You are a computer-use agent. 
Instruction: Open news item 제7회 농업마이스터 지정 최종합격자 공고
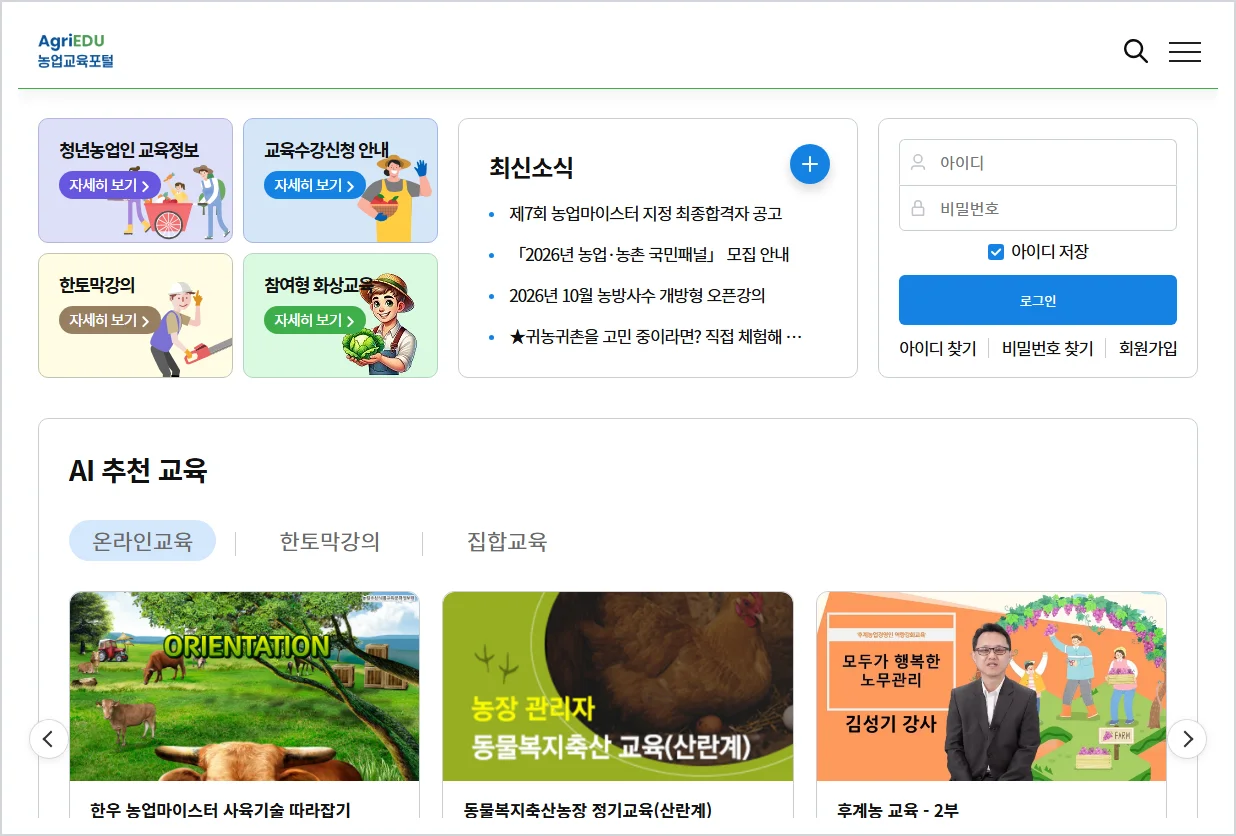pyautogui.click(x=645, y=214)
